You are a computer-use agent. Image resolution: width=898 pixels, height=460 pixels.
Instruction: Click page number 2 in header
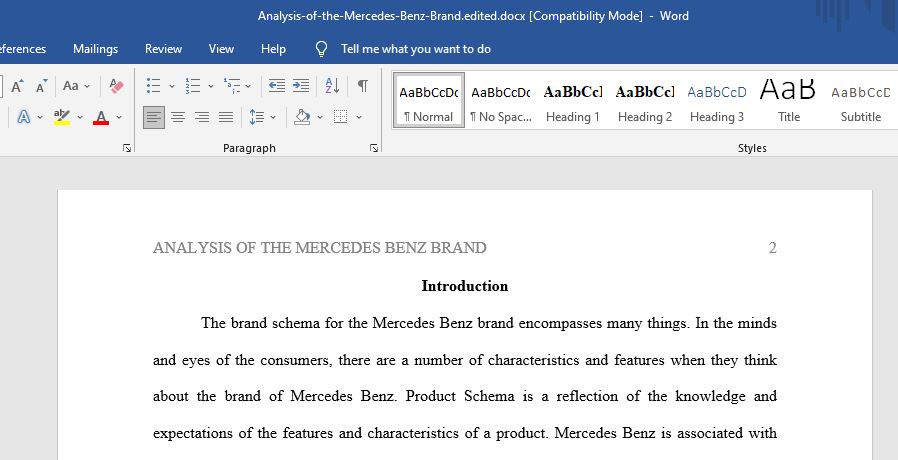(x=773, y=248)
